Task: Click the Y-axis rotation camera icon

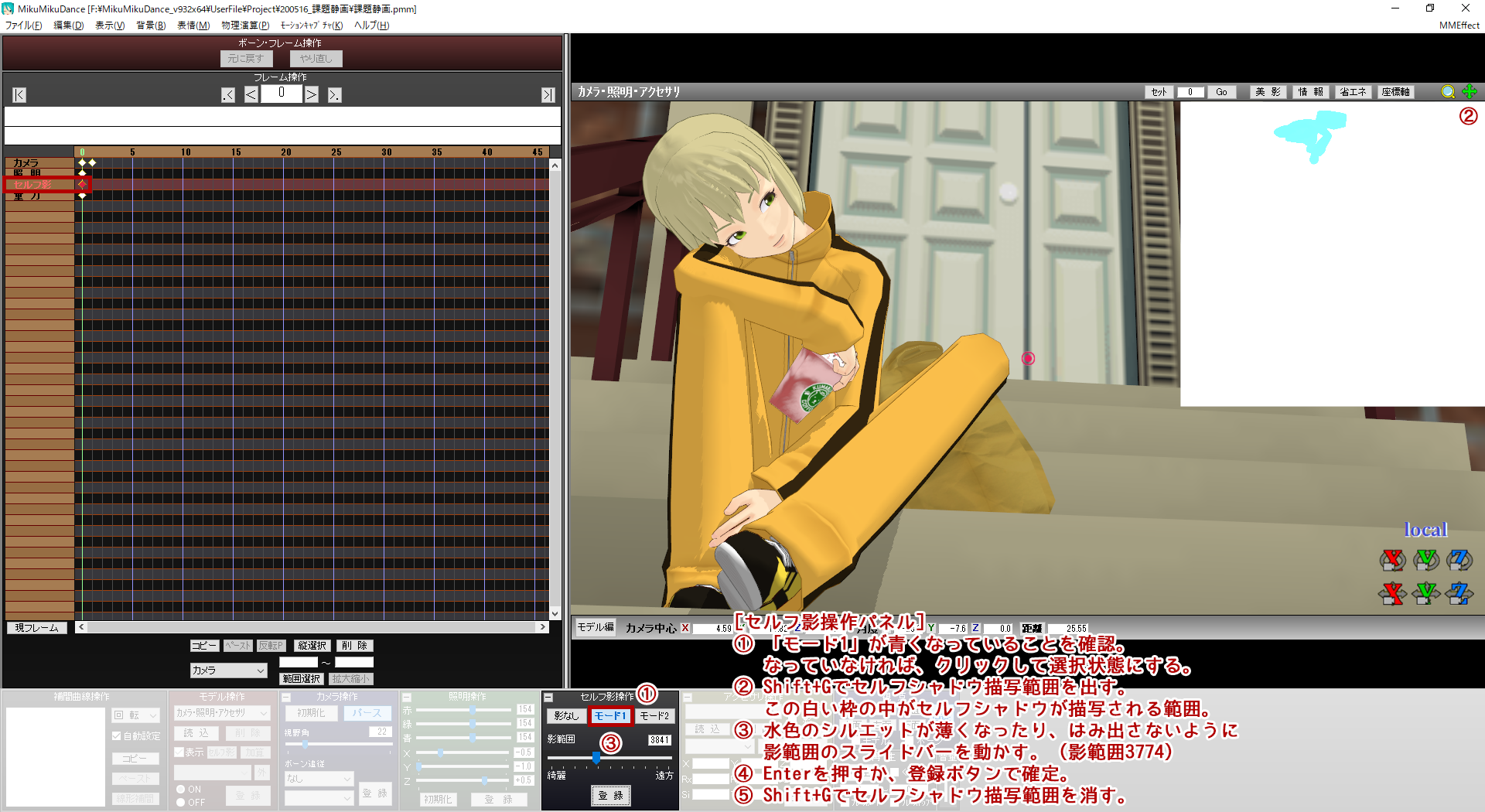Action: pos(1426,559)
